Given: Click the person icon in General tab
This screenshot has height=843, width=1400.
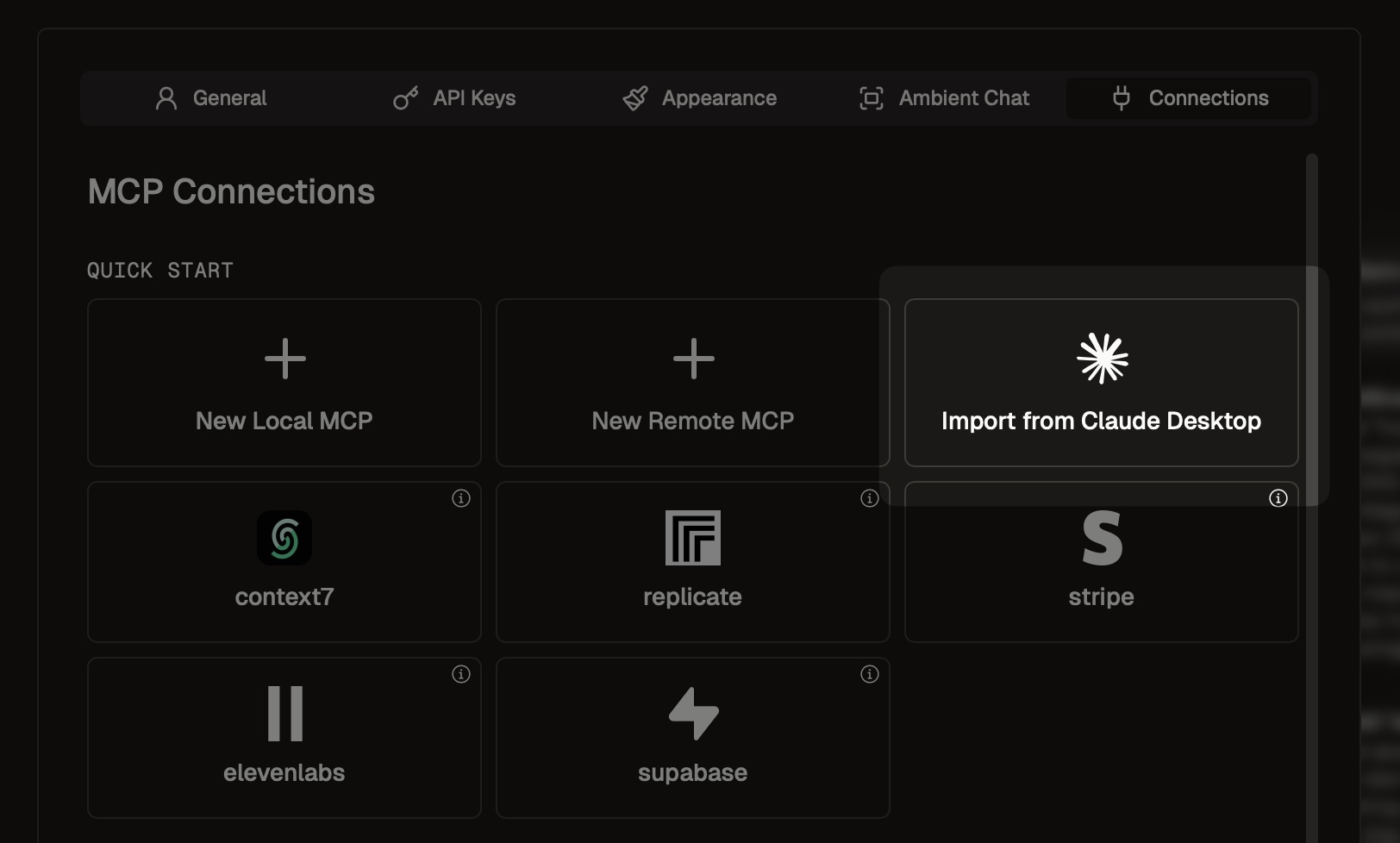Looking at the screenshot, I should (166, 98).
